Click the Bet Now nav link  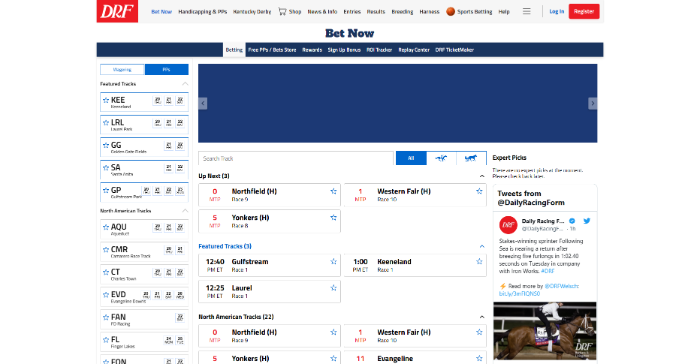(x=162, y=12)
